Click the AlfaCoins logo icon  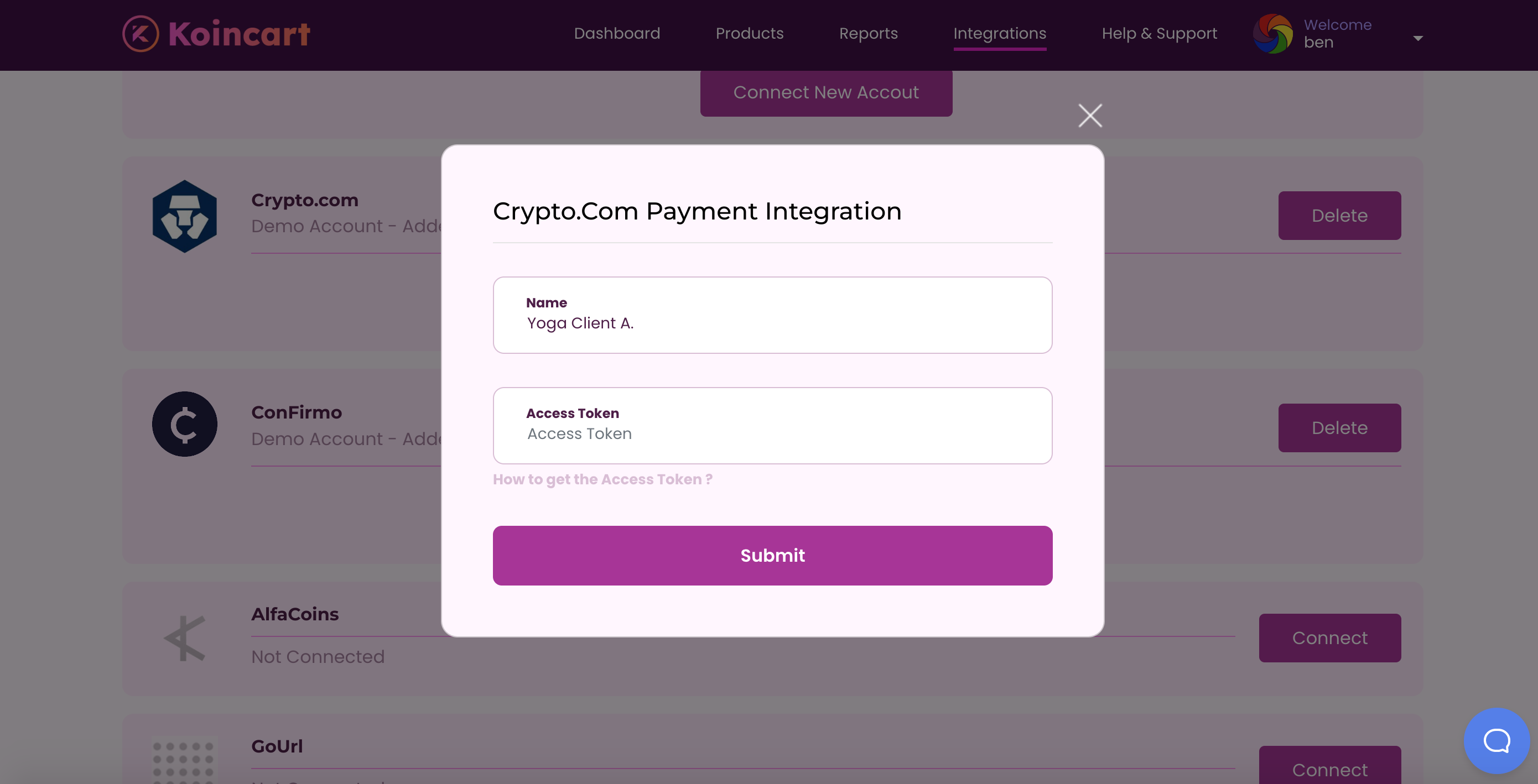[184, 638]
